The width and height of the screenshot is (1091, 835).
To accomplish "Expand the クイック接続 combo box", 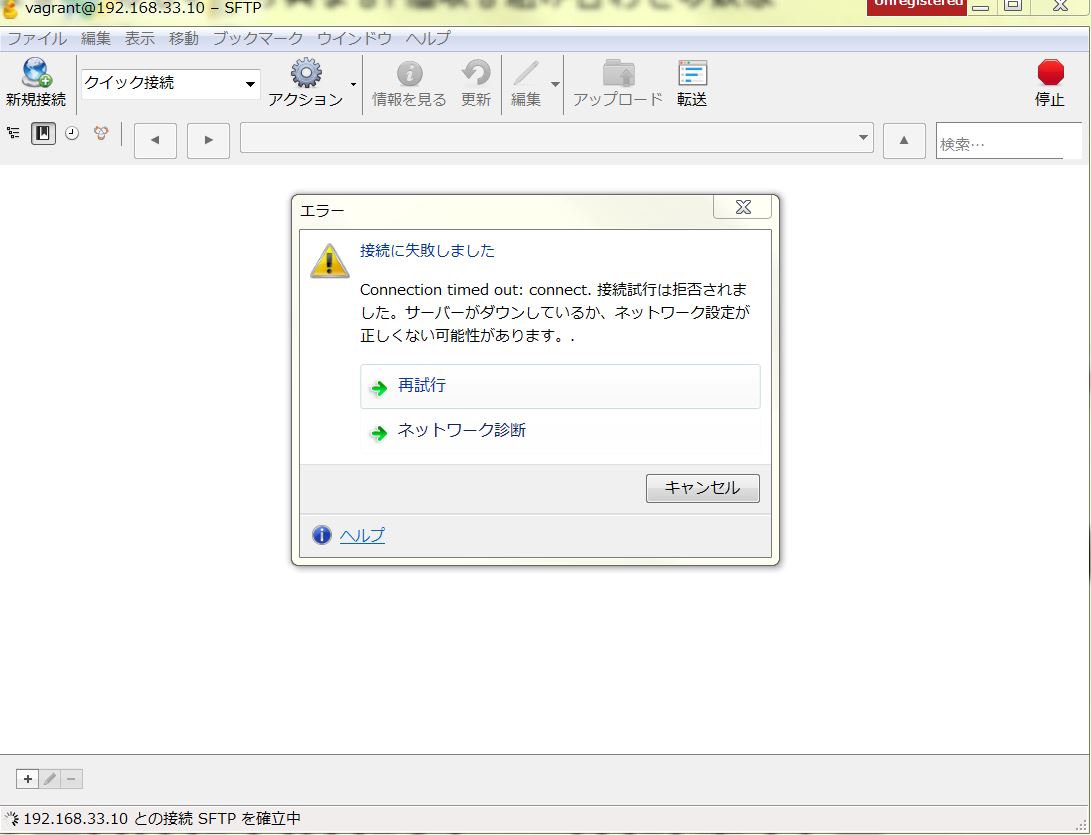I will pyautogui.click(x=250, y=84).
